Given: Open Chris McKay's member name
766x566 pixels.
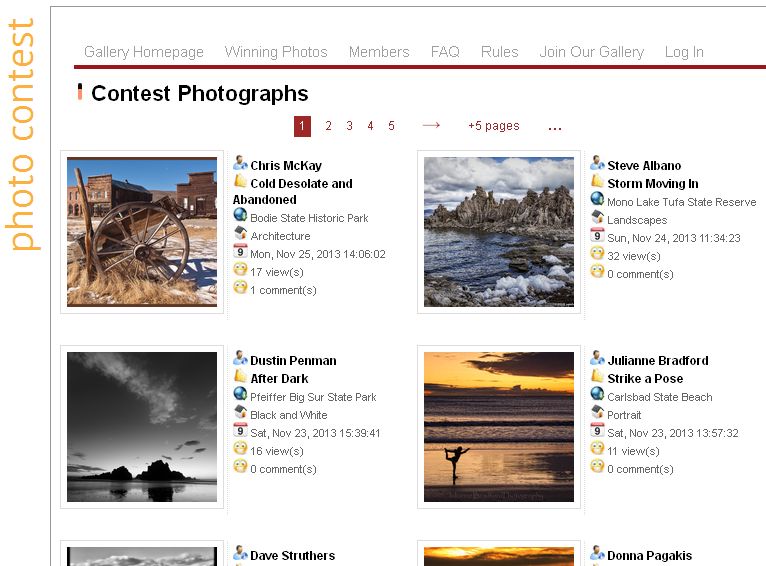Looking at the screenshot, I should 286,166.
